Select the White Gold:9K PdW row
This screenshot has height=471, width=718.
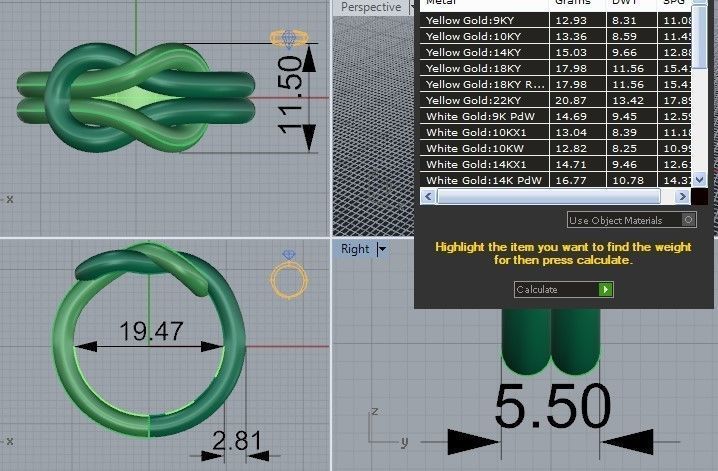point(555,116)
